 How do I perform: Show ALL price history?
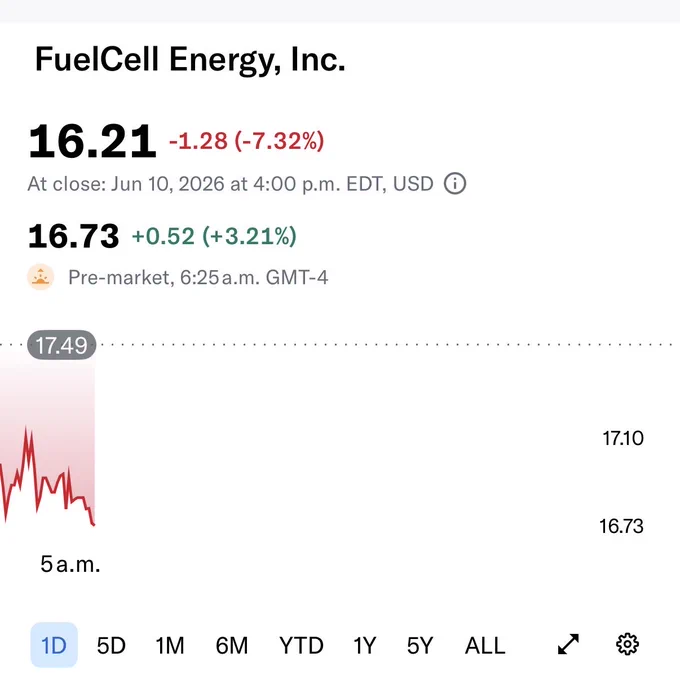[485, 646]
